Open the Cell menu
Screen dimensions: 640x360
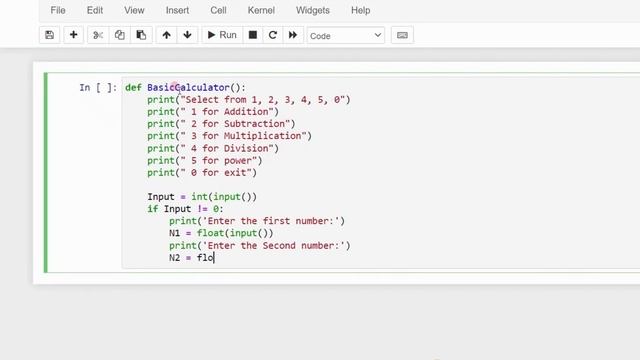coord(218,10)
